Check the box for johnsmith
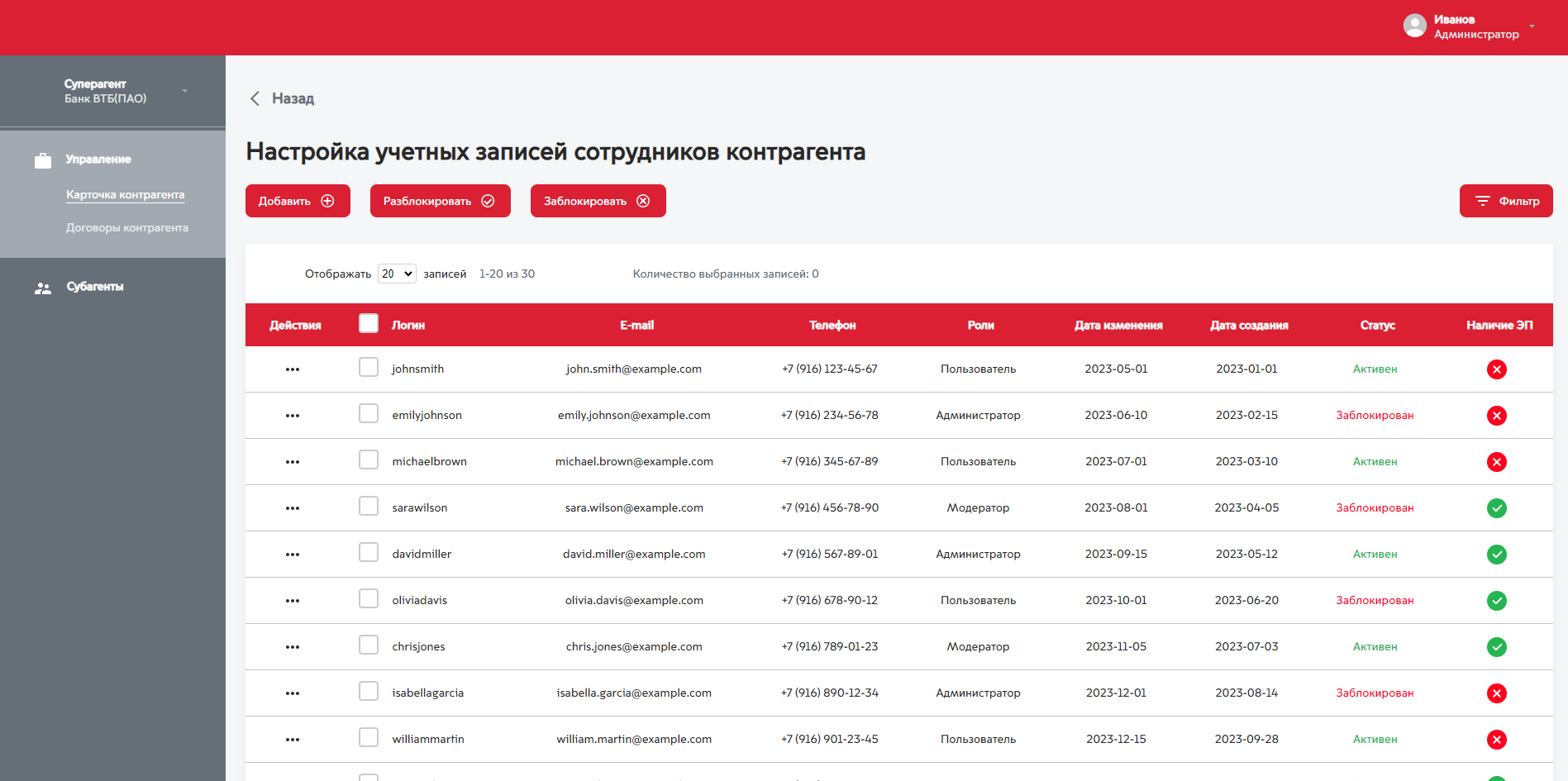 coord(369,367)
